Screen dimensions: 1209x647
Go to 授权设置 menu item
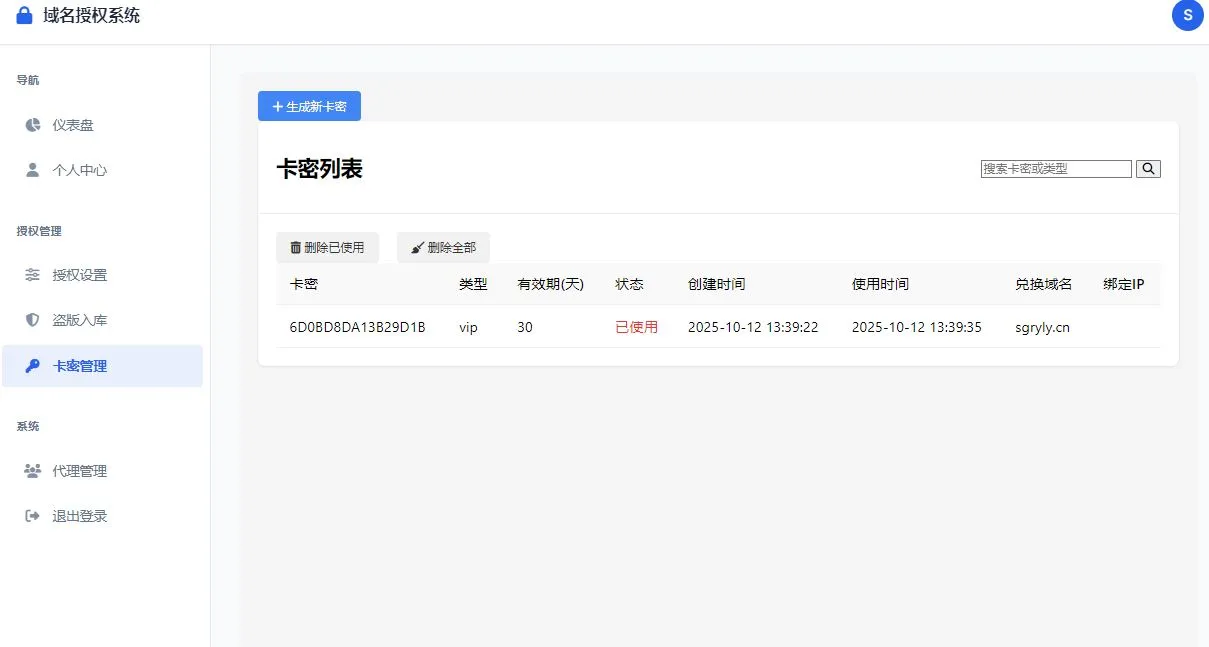(79, 275)
